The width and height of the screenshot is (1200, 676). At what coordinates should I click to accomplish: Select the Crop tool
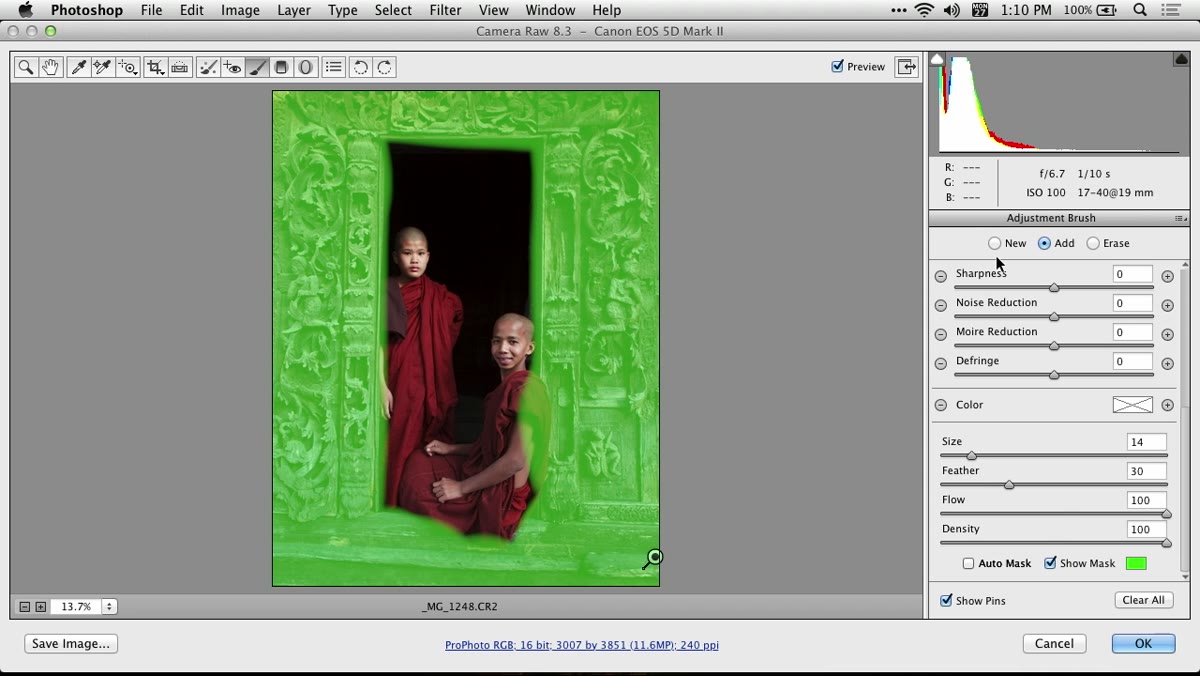click(x=155, y=67)
